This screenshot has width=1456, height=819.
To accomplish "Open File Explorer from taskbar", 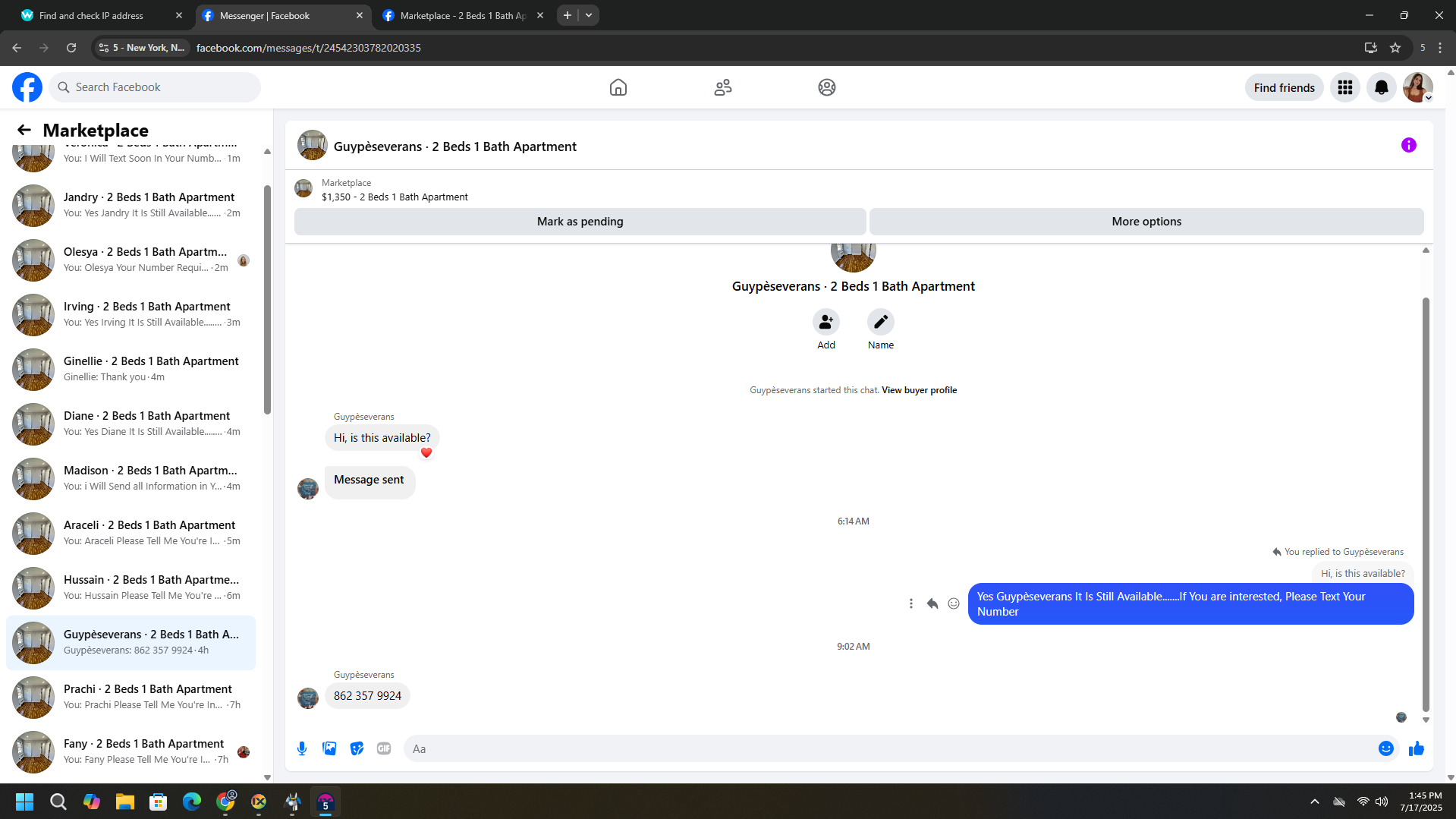I will click(x=125, y=802).
